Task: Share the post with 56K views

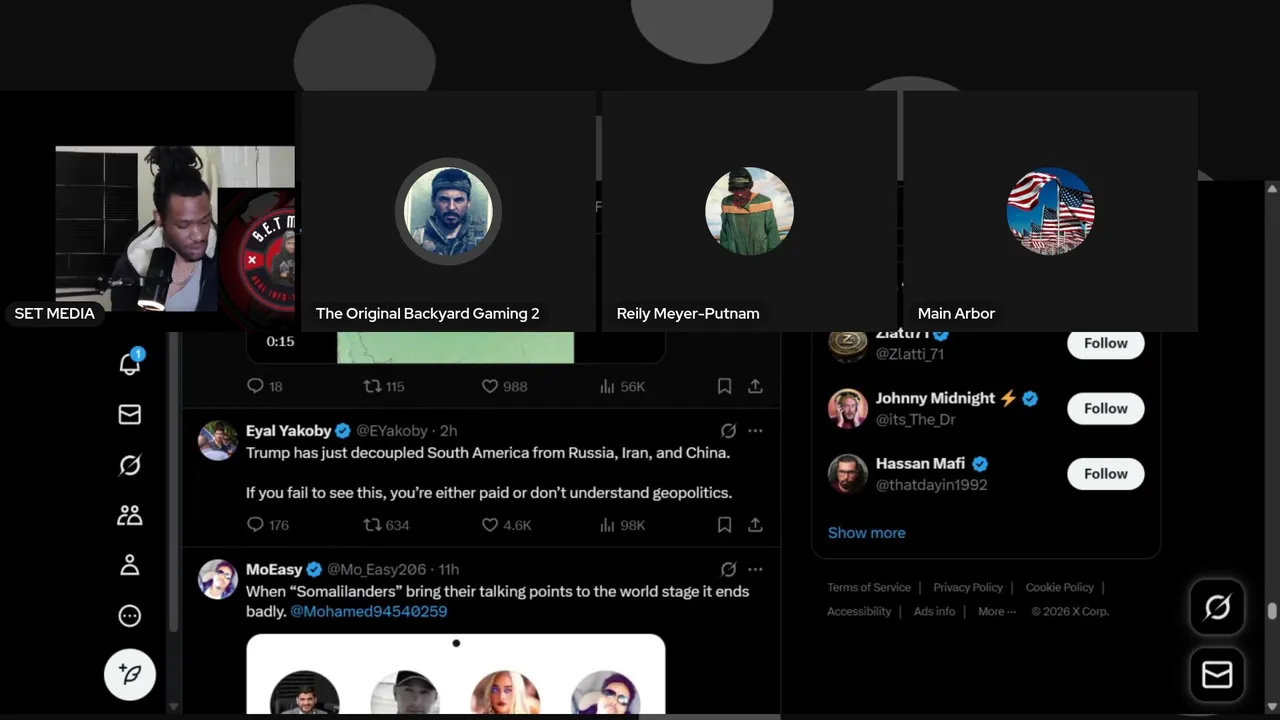Action: [755, 386]
